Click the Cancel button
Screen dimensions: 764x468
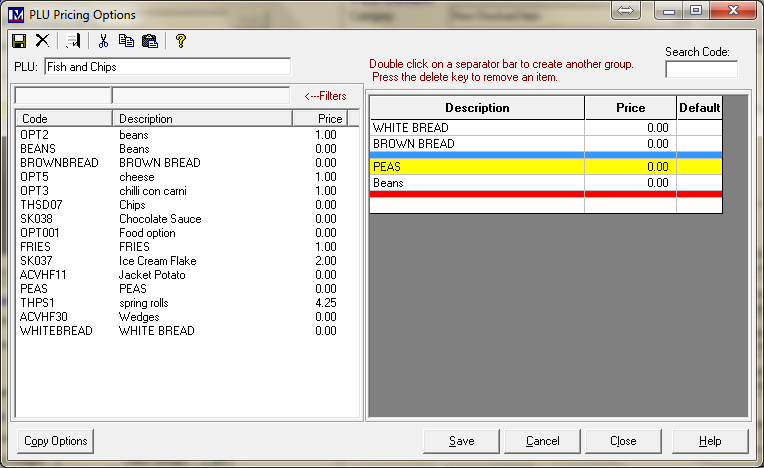(x=542, y=441)
